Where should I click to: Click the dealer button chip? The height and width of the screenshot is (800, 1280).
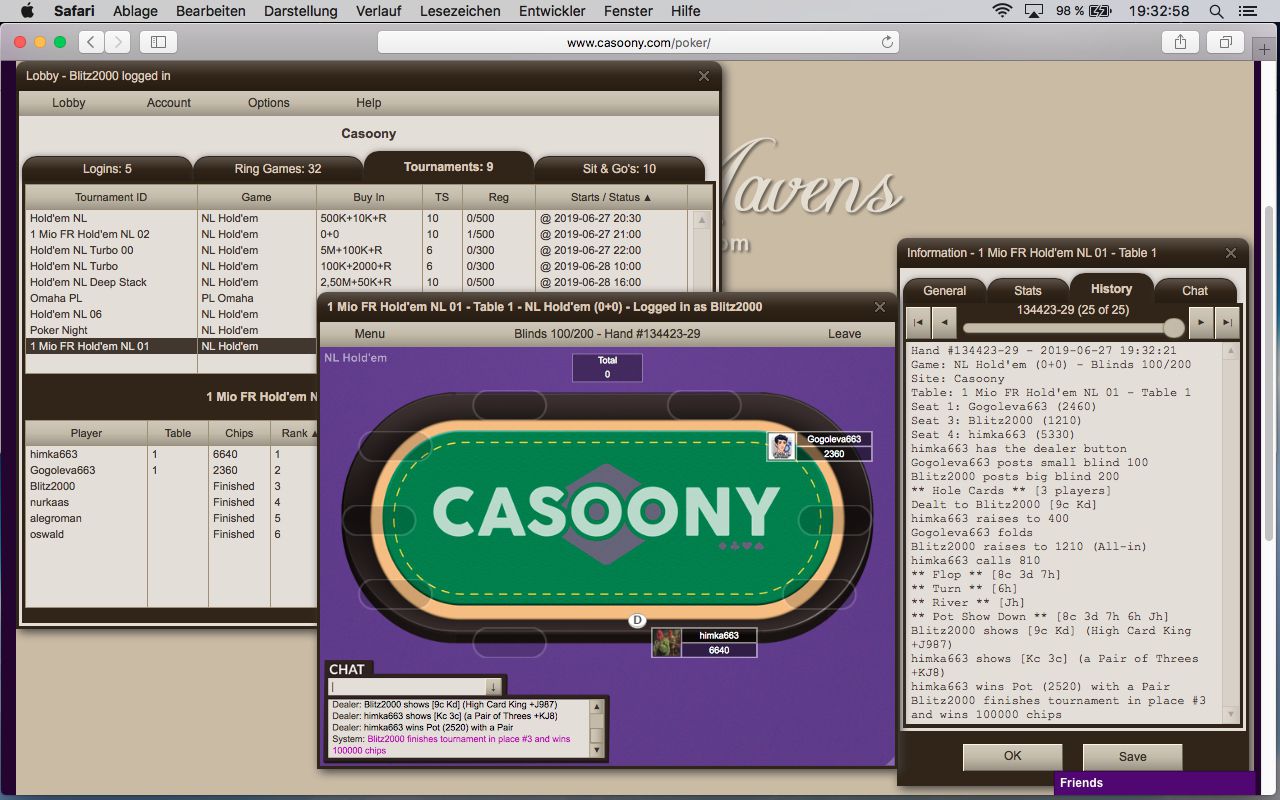[x=638, y=621]
